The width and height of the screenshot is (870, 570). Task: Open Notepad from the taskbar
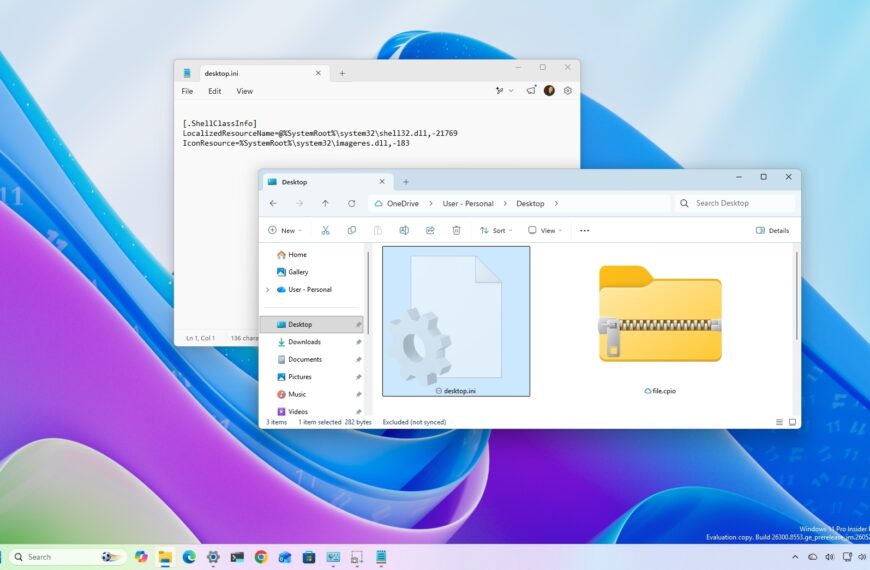pos(381,557)
